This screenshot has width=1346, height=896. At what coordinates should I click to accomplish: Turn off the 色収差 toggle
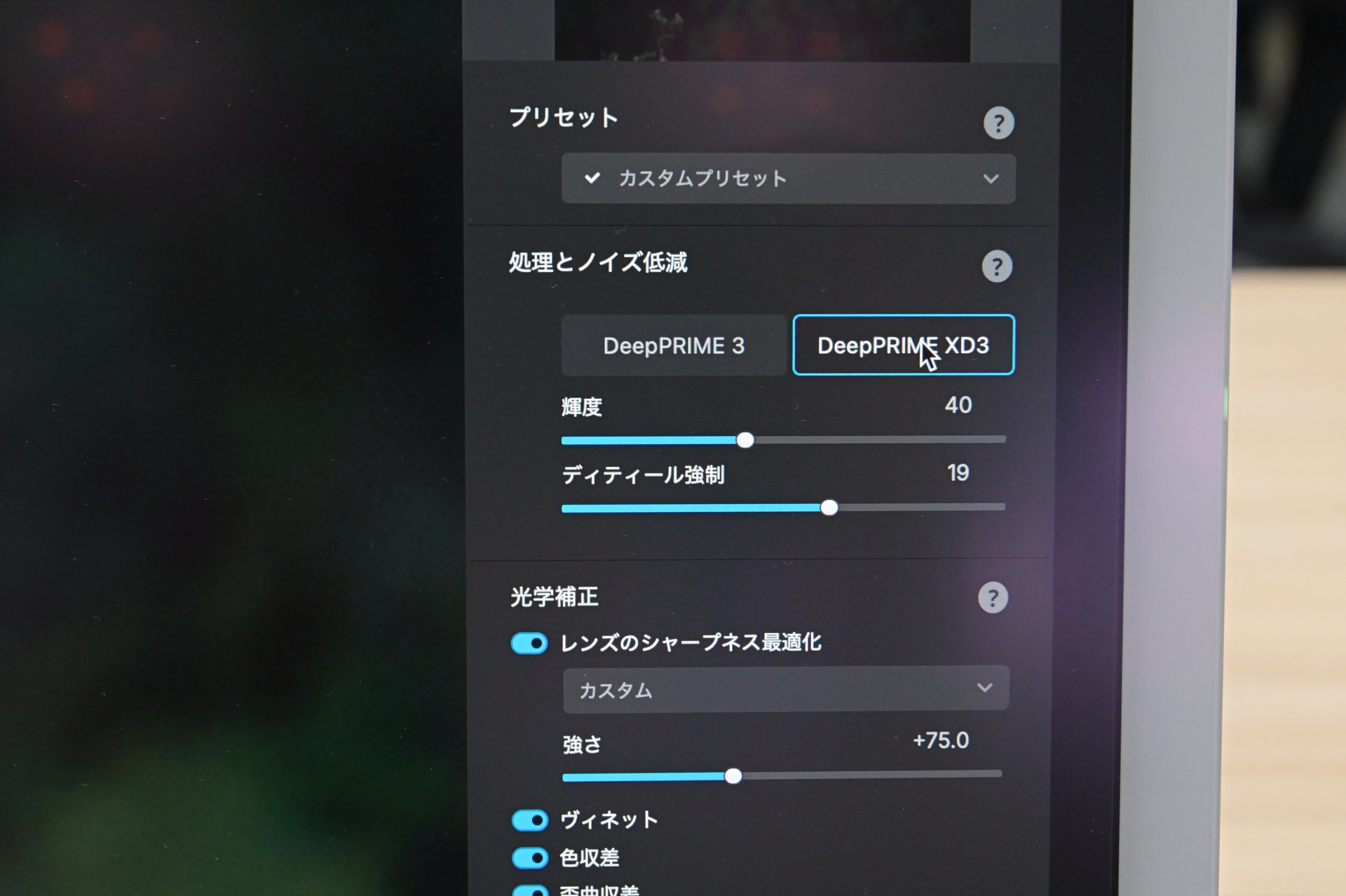point(530,857)
